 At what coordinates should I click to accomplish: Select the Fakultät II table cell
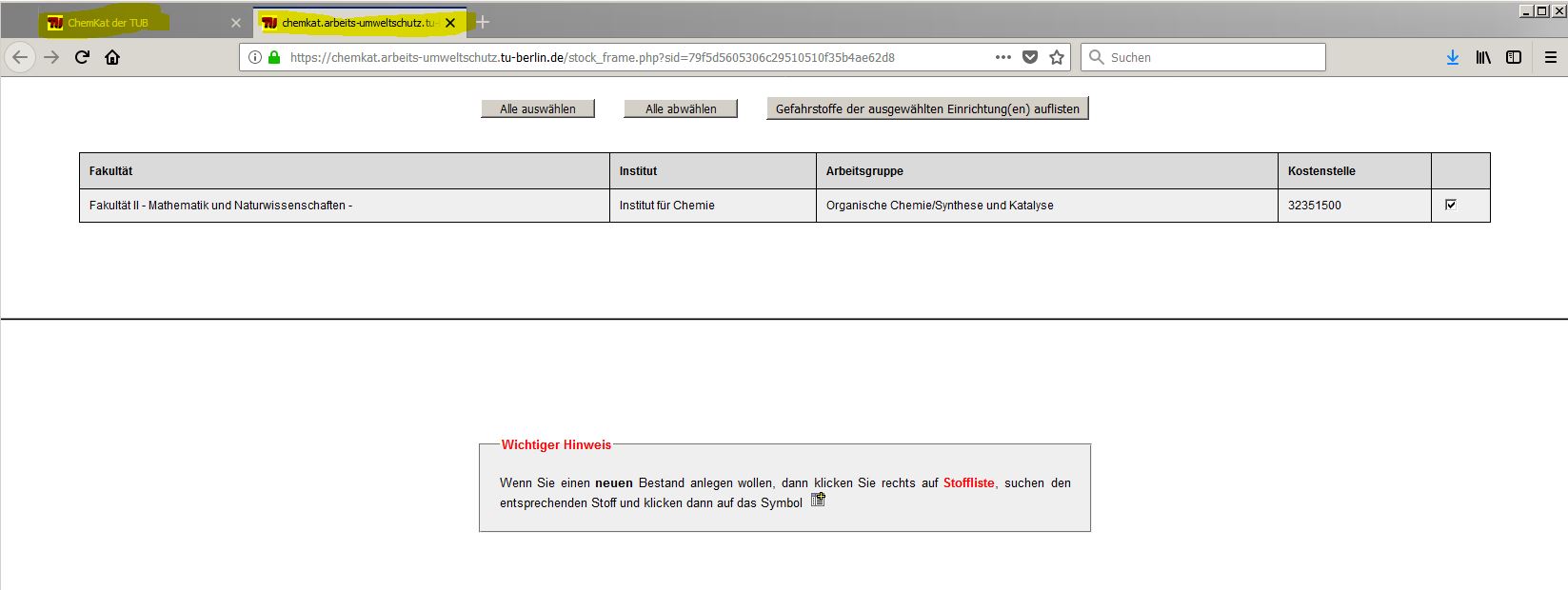(x=345, y=206)
